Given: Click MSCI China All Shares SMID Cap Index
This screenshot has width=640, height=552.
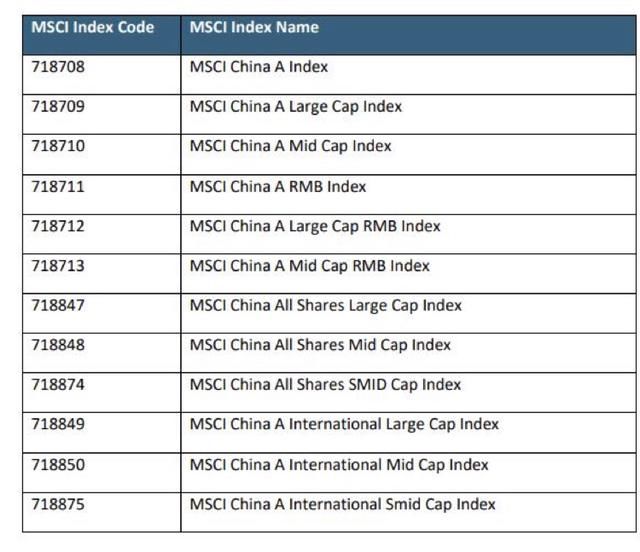Looking at the screenshot, I should (x=325, y=384).
